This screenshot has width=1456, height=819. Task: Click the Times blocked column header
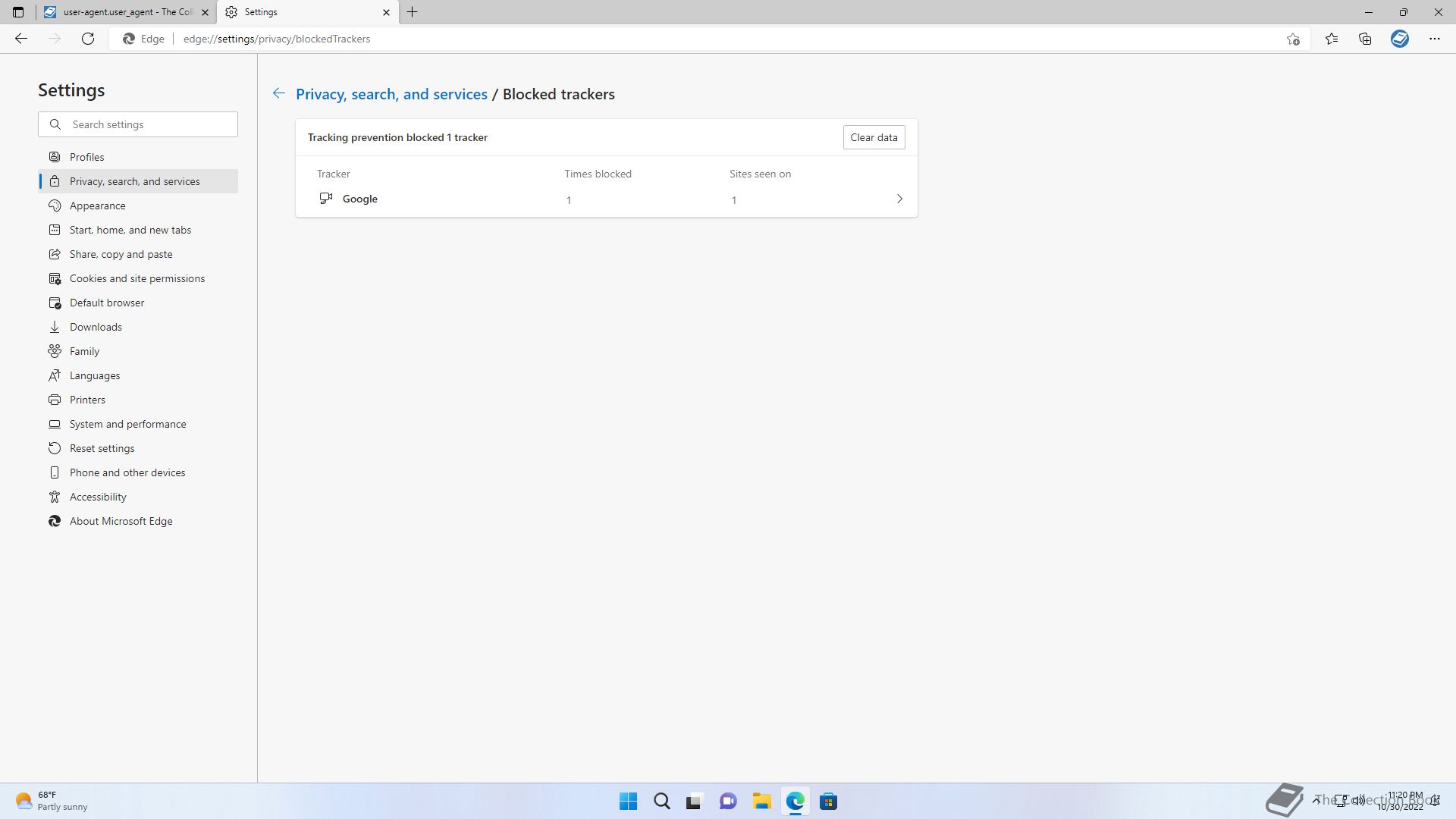pos(598,174)
